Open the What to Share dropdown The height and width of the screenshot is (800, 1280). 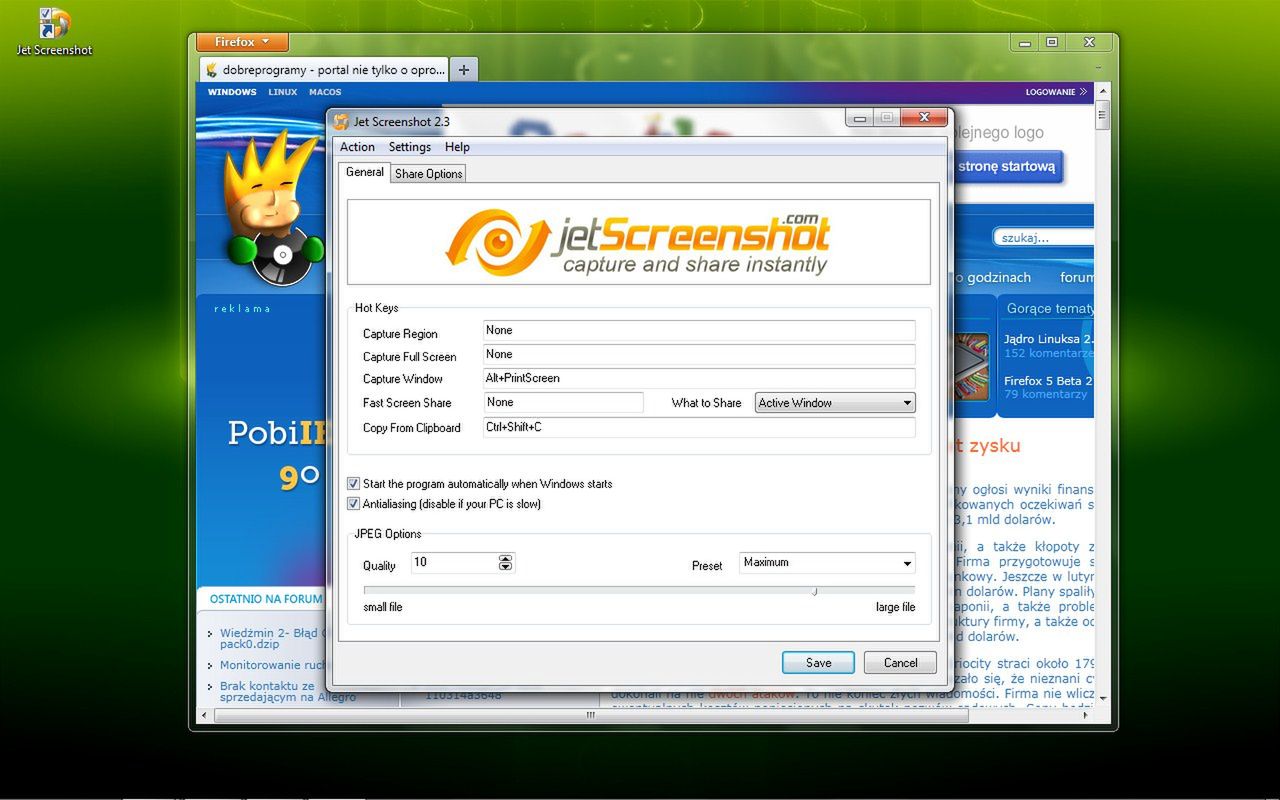tap(835, 403)
